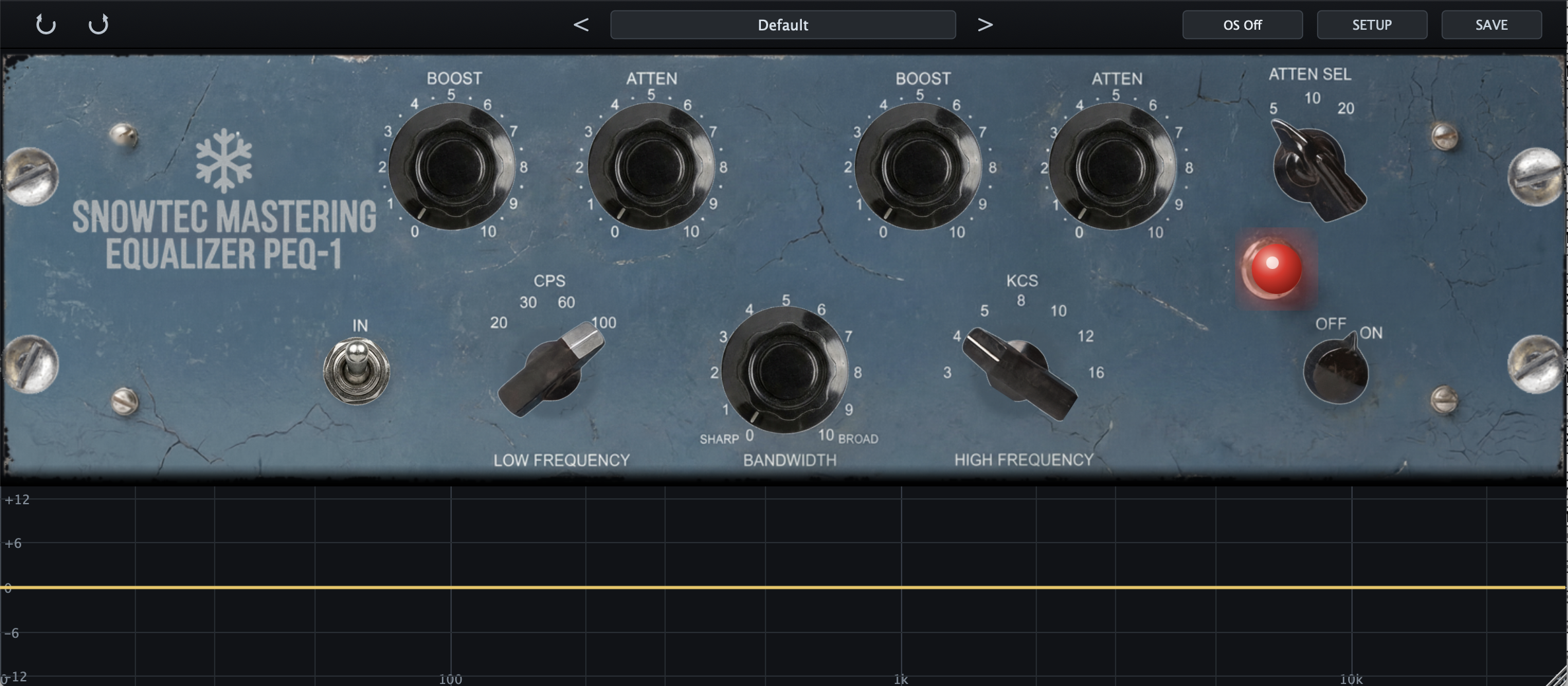Select 8 KCS high frequency
The image size is (1568, 686).
1021,301
